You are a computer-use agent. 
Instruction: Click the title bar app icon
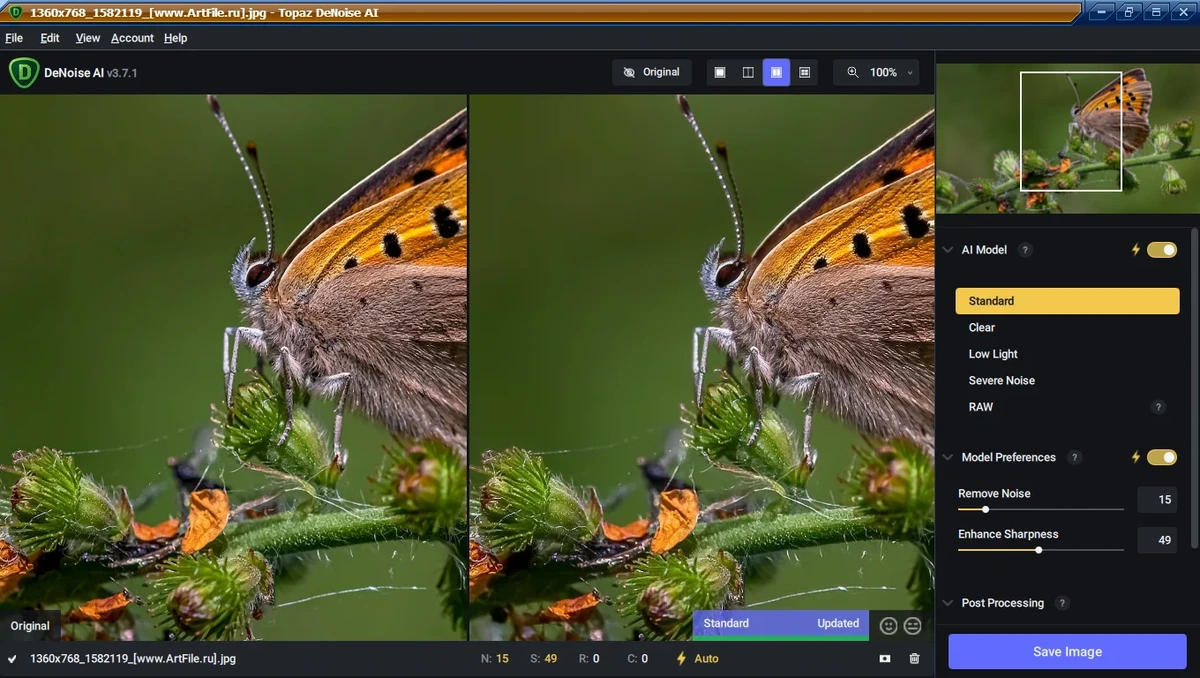16,12
